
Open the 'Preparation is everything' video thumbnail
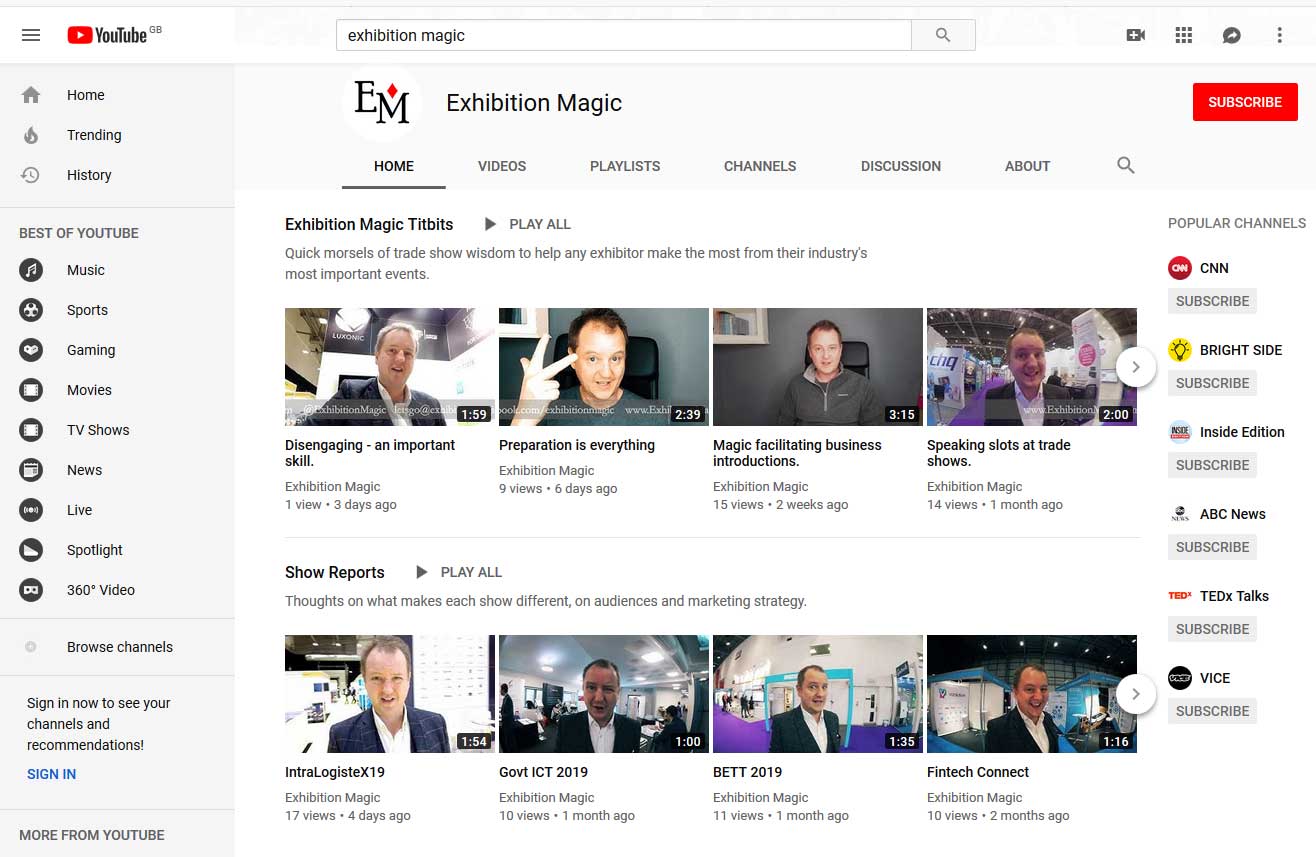pyautogui.click(x=603, y=367)
